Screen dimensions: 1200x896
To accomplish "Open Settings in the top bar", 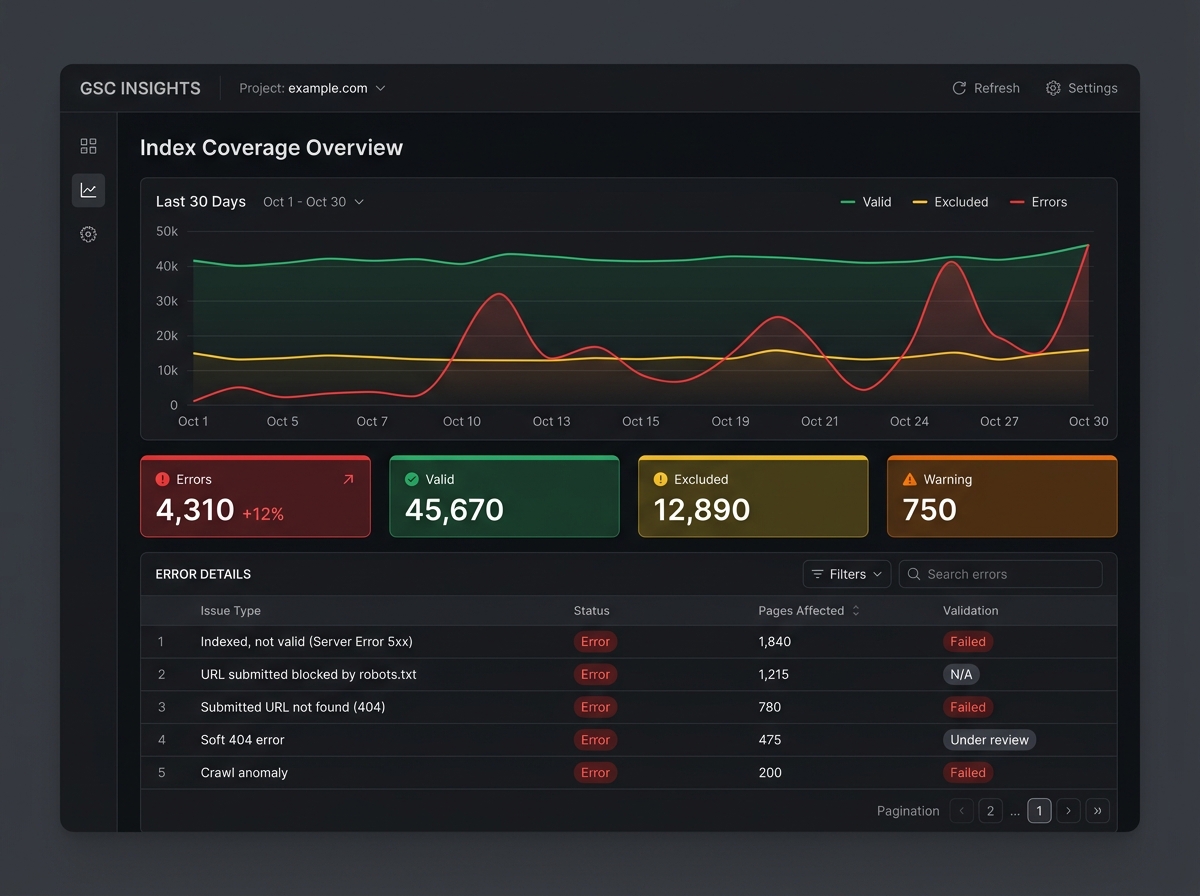I will click(1081, 88).
